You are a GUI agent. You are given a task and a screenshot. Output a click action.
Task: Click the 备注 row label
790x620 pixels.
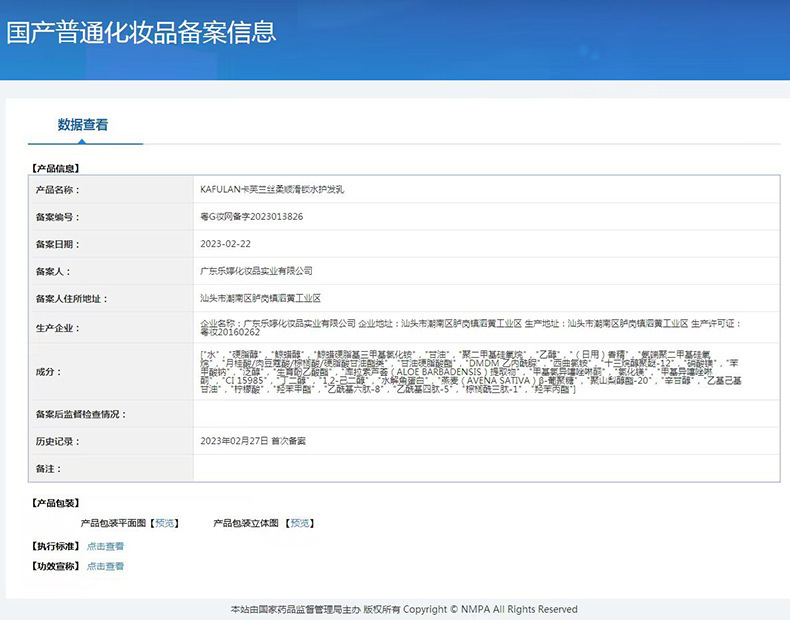click(48, 468)
